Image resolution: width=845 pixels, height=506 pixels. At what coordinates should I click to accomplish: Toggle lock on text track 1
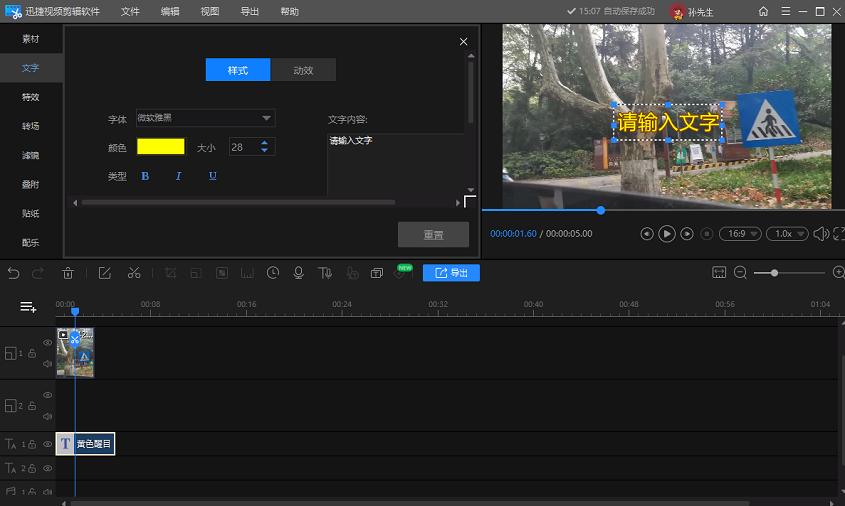tap(32, 444)
